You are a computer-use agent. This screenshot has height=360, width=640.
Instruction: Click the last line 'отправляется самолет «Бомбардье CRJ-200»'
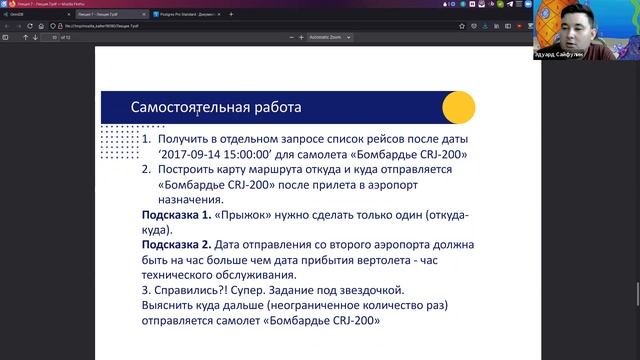point(261,320)
